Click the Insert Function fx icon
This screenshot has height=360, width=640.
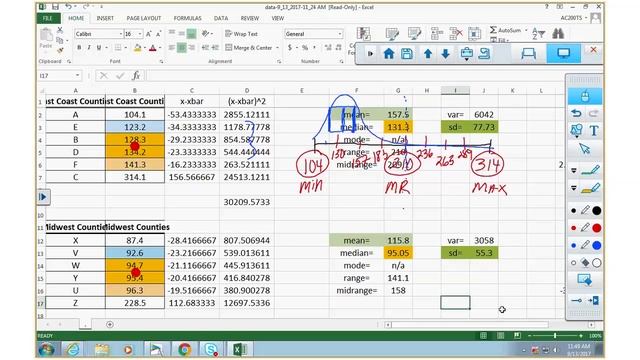136,76
